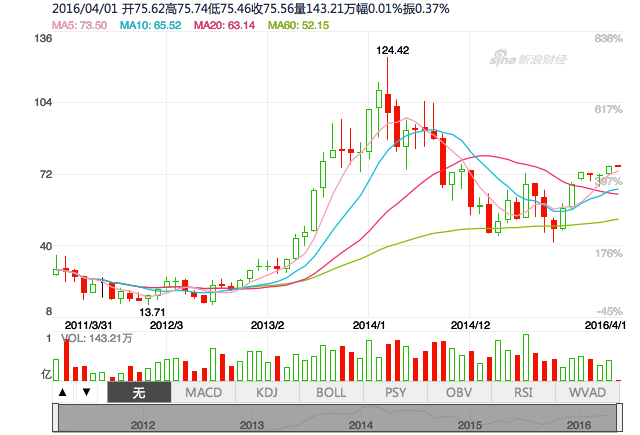Click the 2014/1 date axis label

[369, 325]
